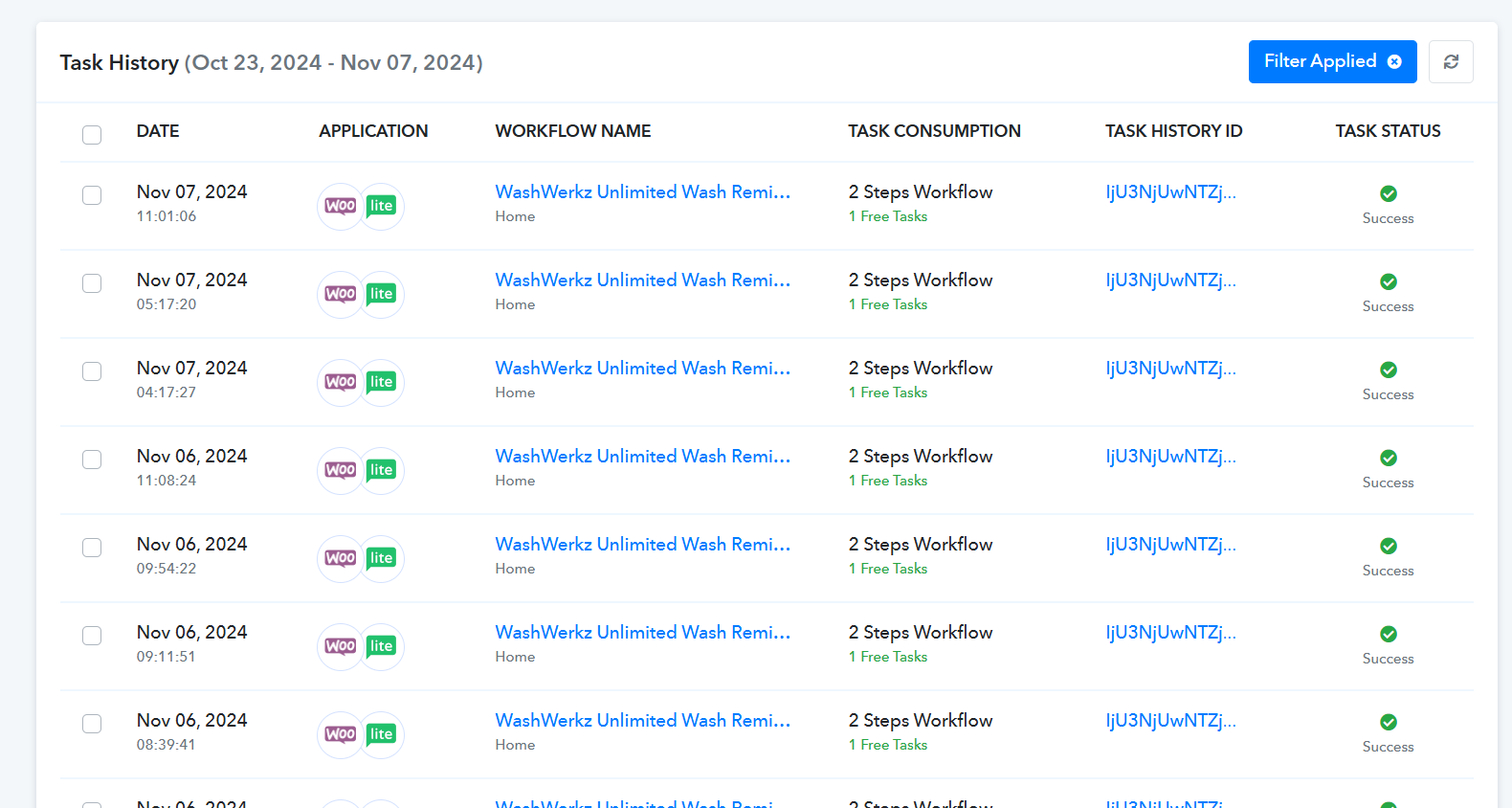Click WooCommerce icon in 11:01:06 row

tap(341, 206)
